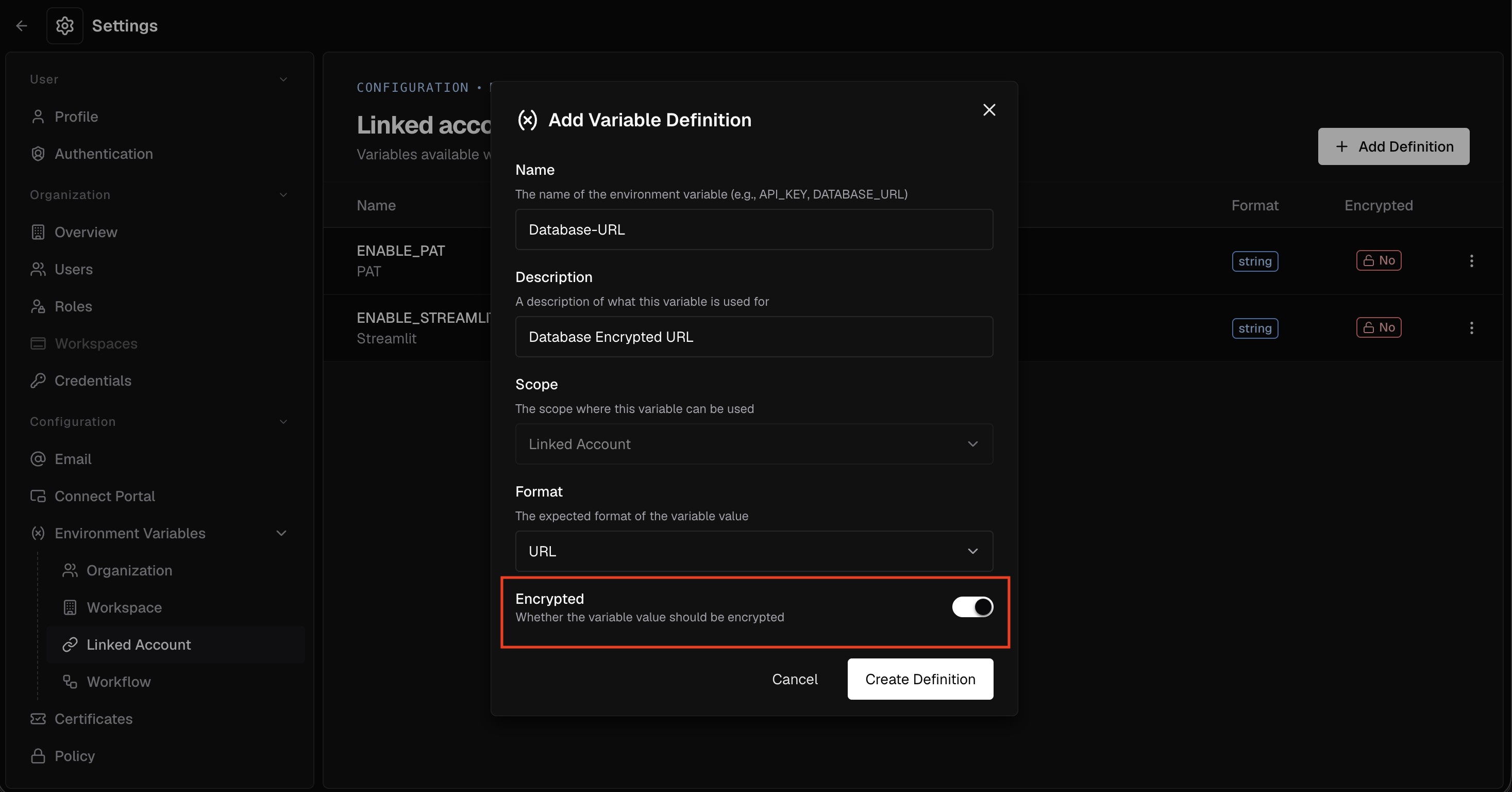Click the Name input field

tap(754, 229)
